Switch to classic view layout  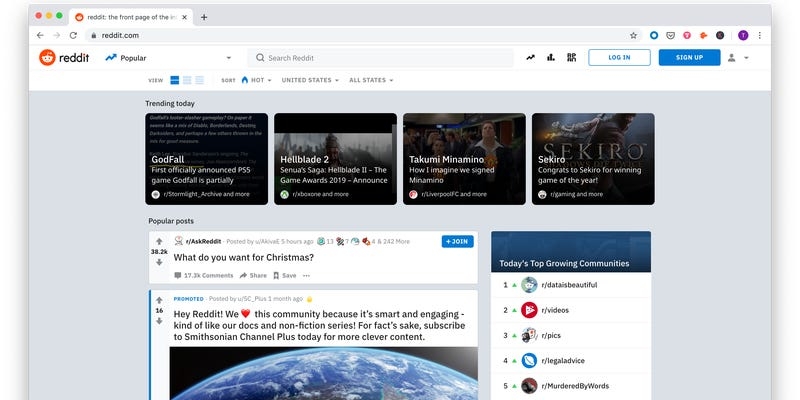click(x=187, y=80)
